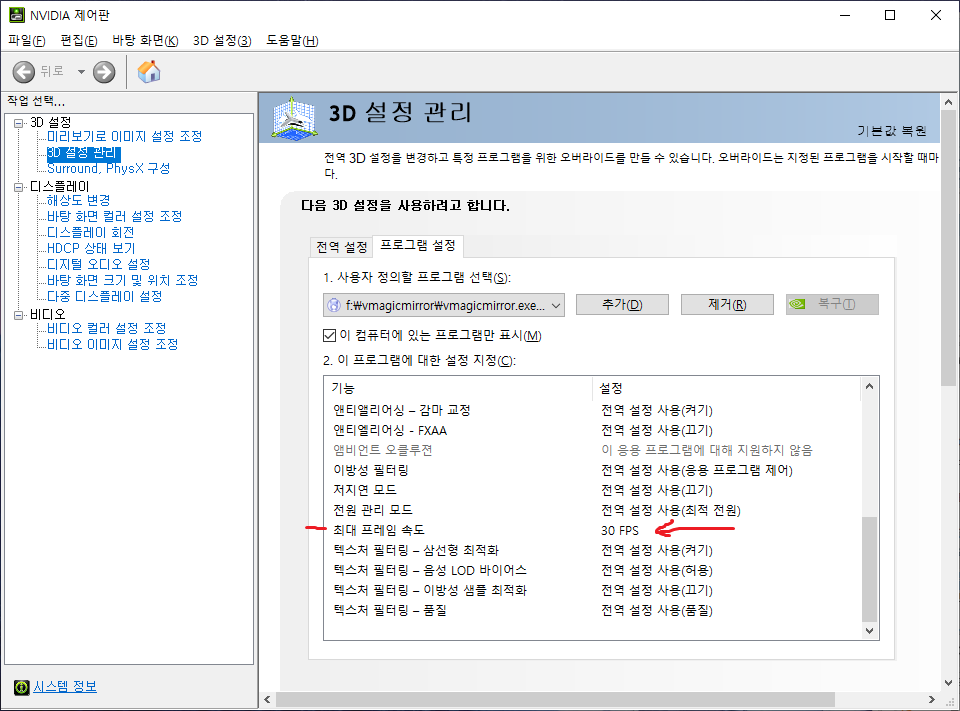
Task: Select 텍스처 필터링 - 음성 LOD 바이어스 row
Action: coord(593,570)
